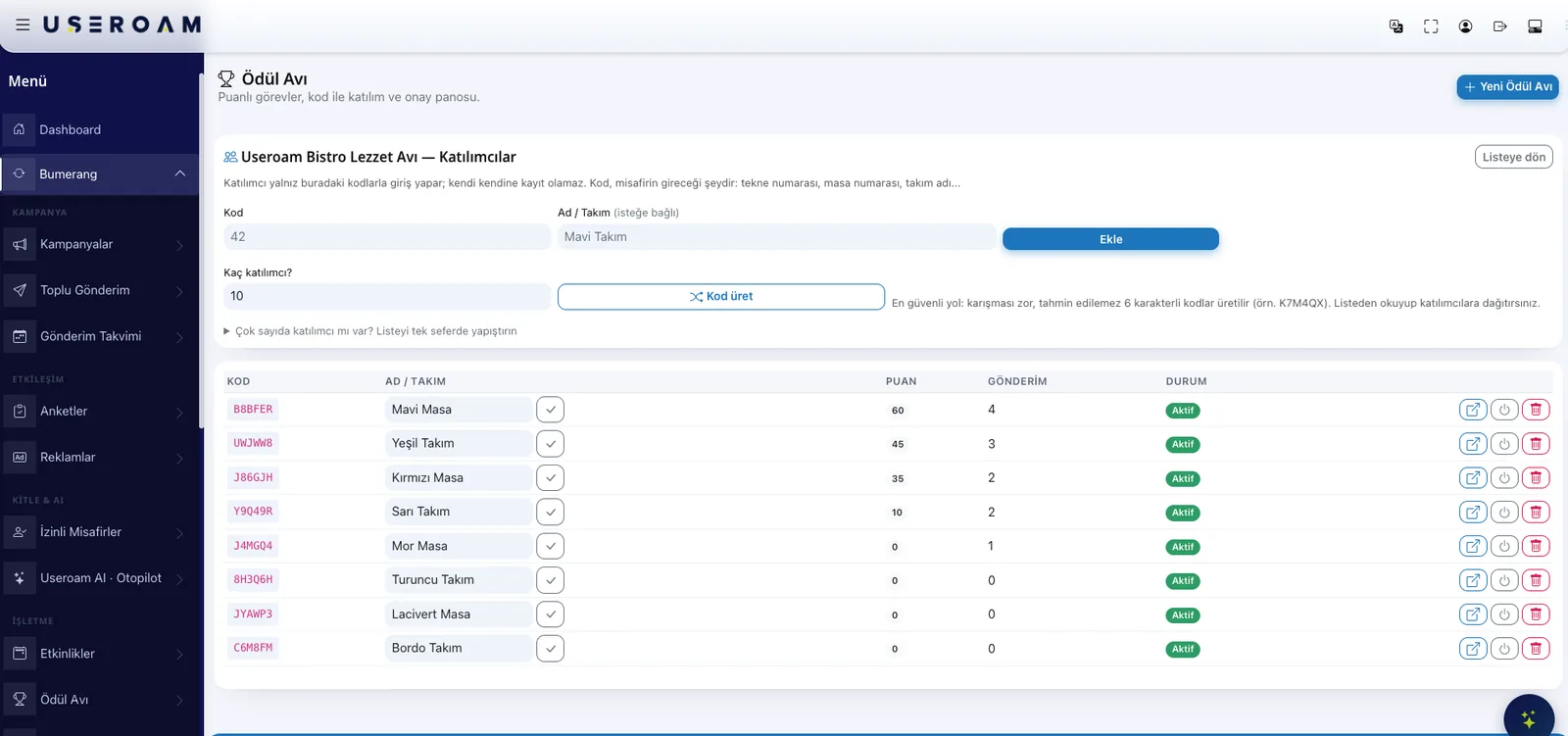Delete the Bordo Takım participant
Viewport: 1568px width, 736px height.
coord(1536,648)
